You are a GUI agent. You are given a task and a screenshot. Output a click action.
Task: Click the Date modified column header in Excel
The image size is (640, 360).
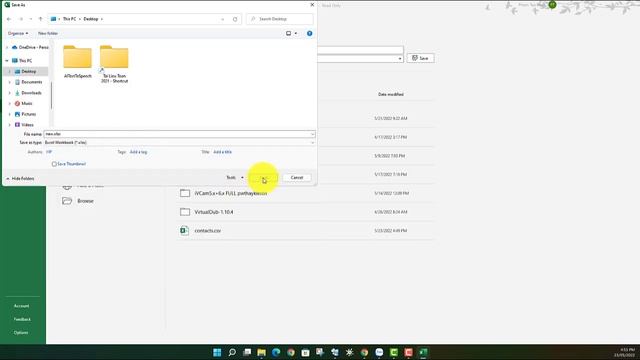point(391,94)
